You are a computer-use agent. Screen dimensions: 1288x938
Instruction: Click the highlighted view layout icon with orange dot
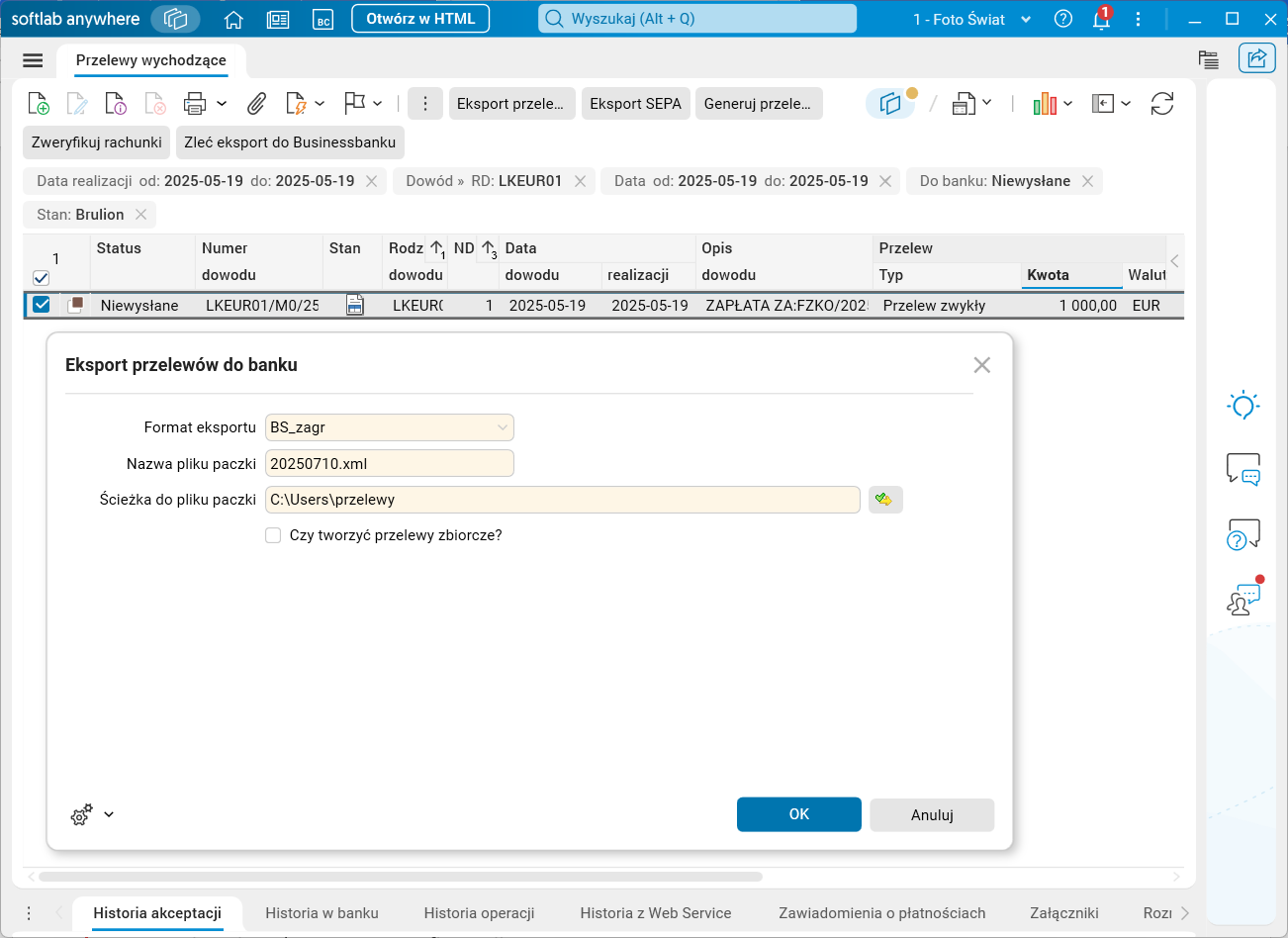(892, 103)
